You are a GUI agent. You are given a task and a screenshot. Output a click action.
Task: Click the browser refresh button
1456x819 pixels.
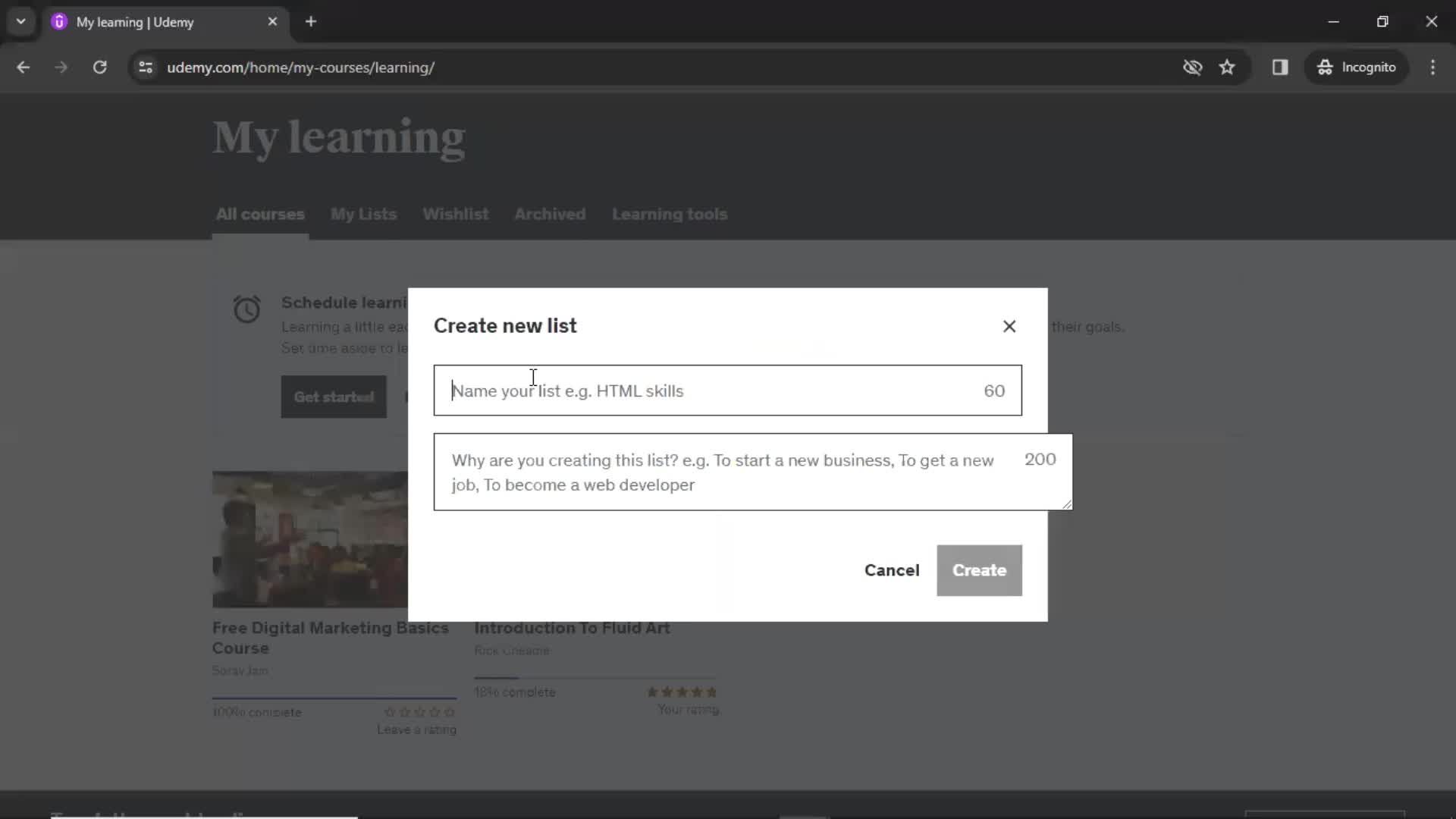click(x=99, y=67)
